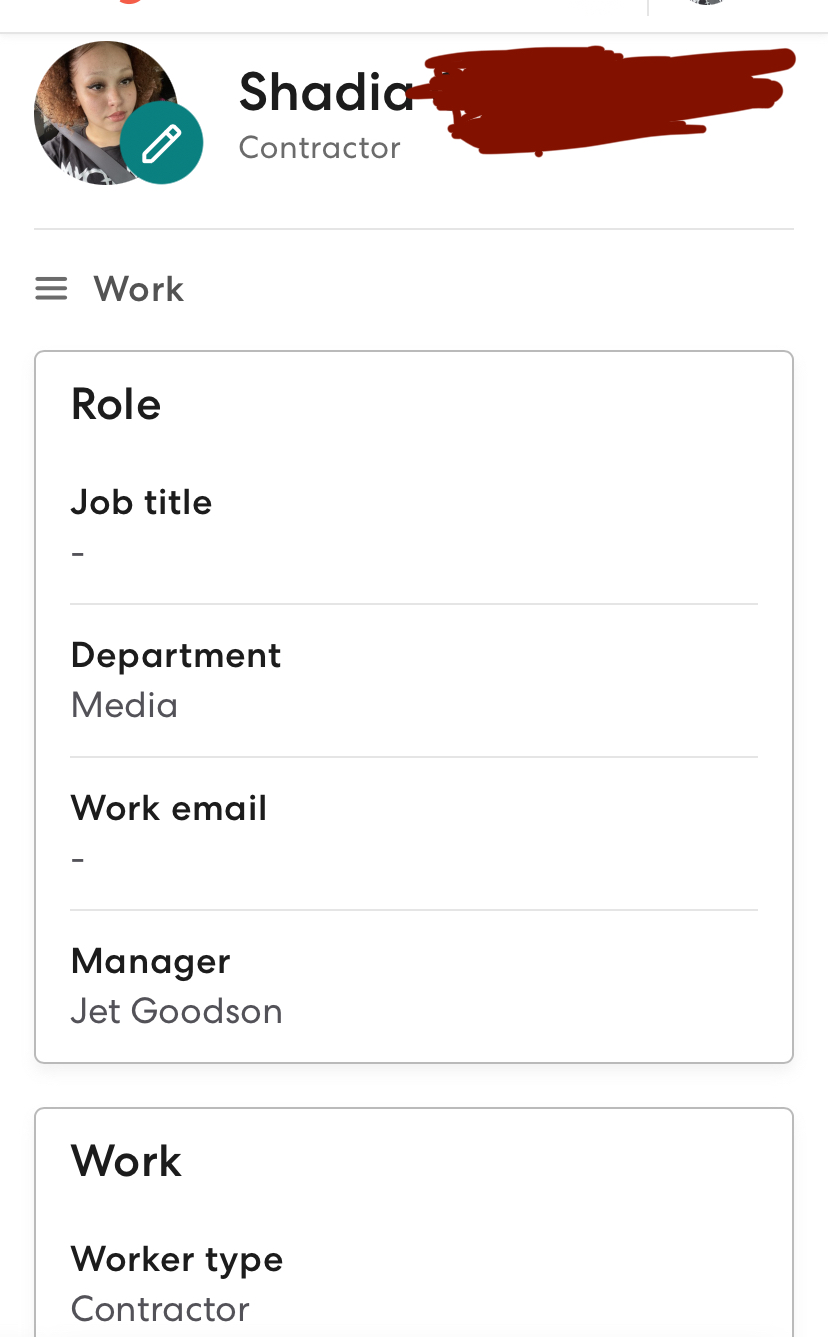The width and height of the screenshot is (828, 1337).
Task: Click the Role card heading
Action: (116, 404)
